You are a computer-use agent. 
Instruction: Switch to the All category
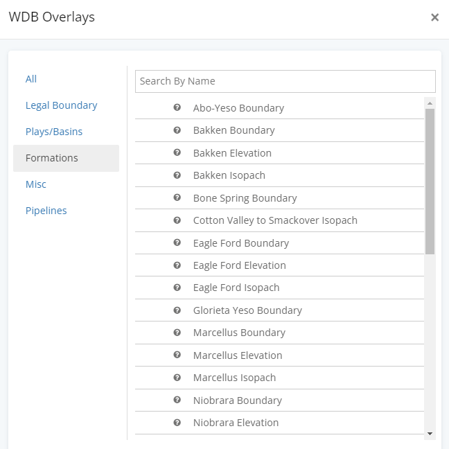(x=31, y=79)
